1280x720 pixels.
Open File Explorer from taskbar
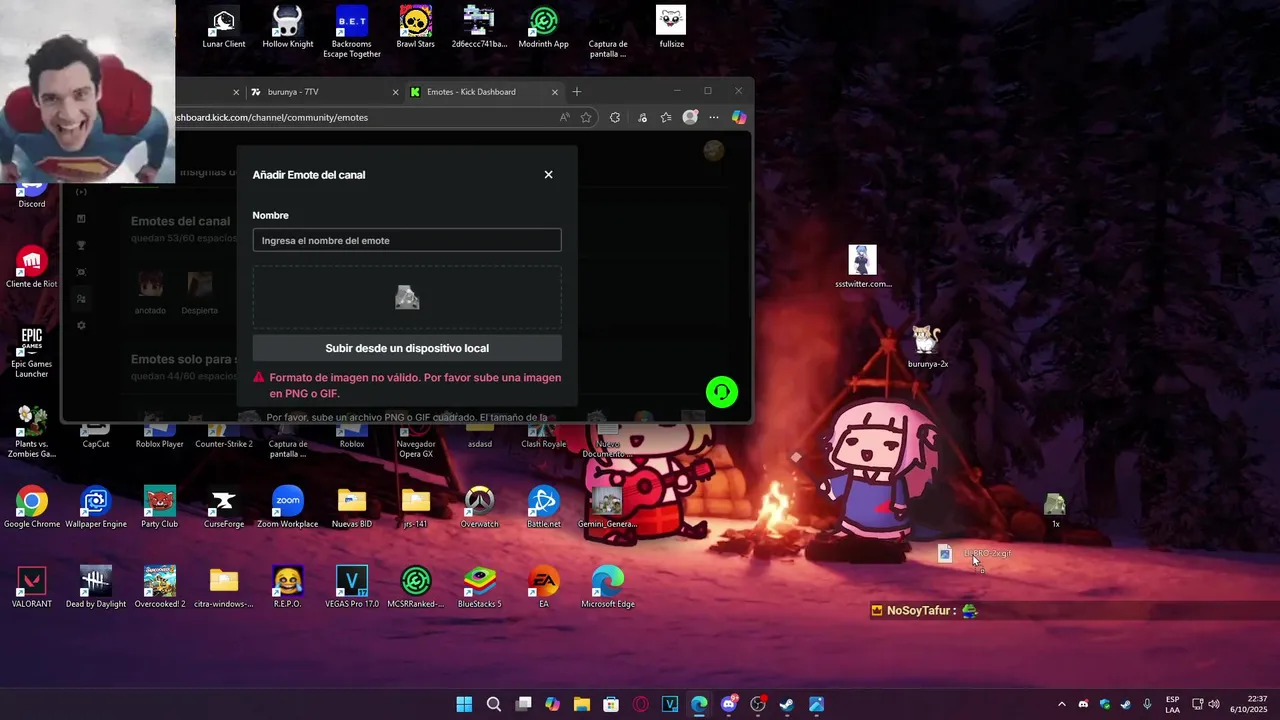point(582,704)
